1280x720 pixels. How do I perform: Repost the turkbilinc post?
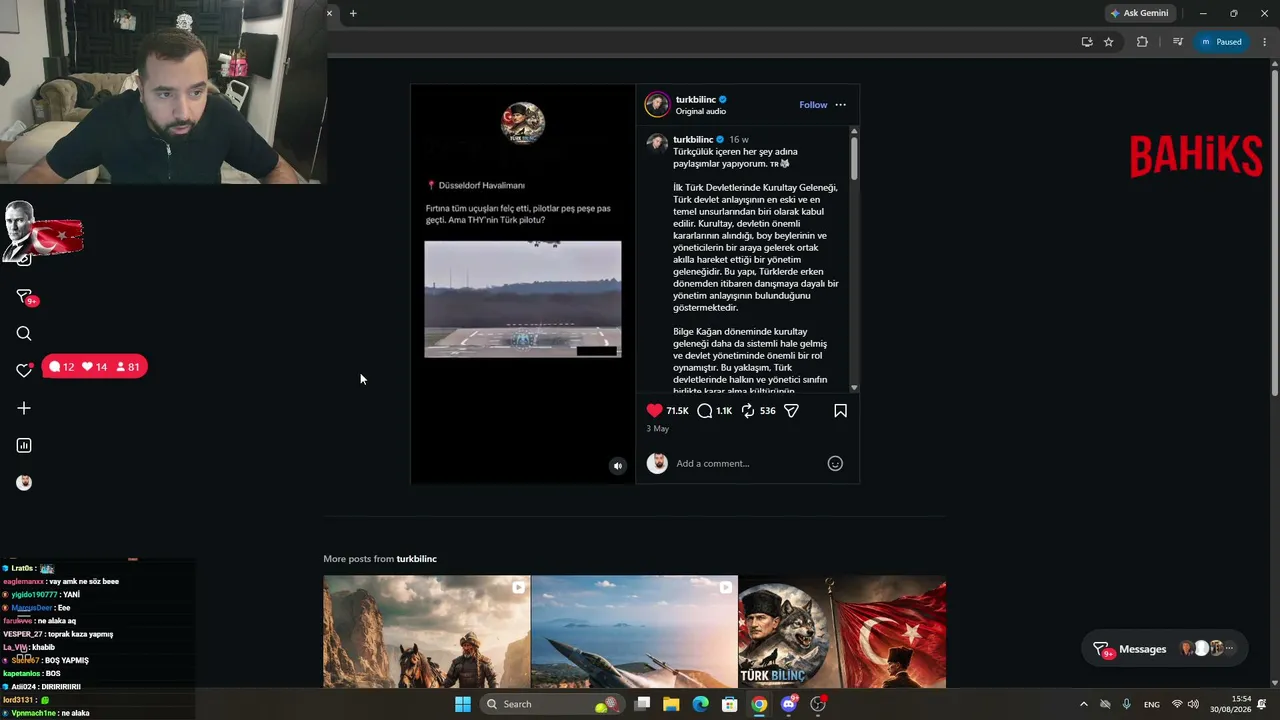pos(748,410)
